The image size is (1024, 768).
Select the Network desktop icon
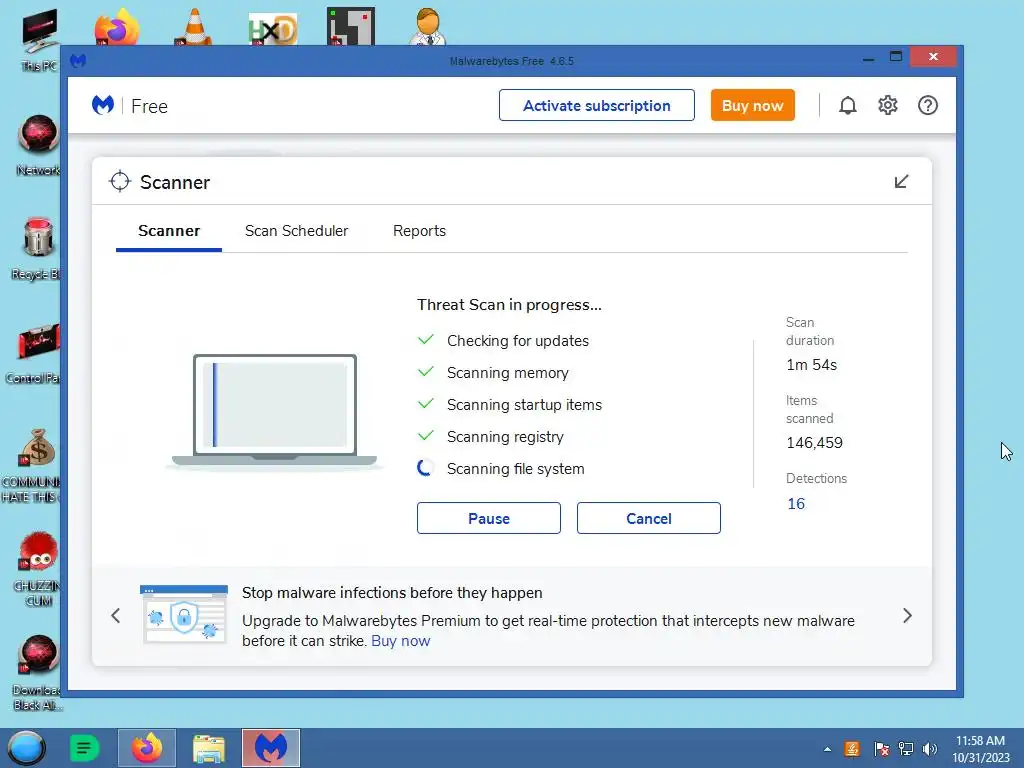[x=38, y=145]
